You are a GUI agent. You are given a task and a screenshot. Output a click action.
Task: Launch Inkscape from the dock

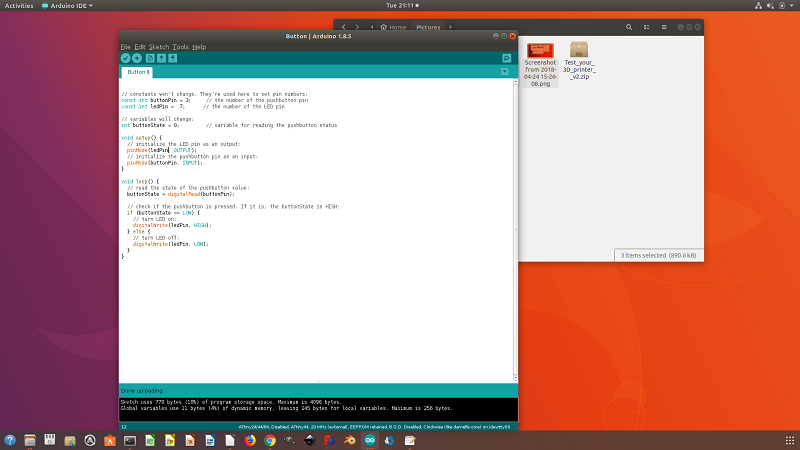click(x=310, y=440)
